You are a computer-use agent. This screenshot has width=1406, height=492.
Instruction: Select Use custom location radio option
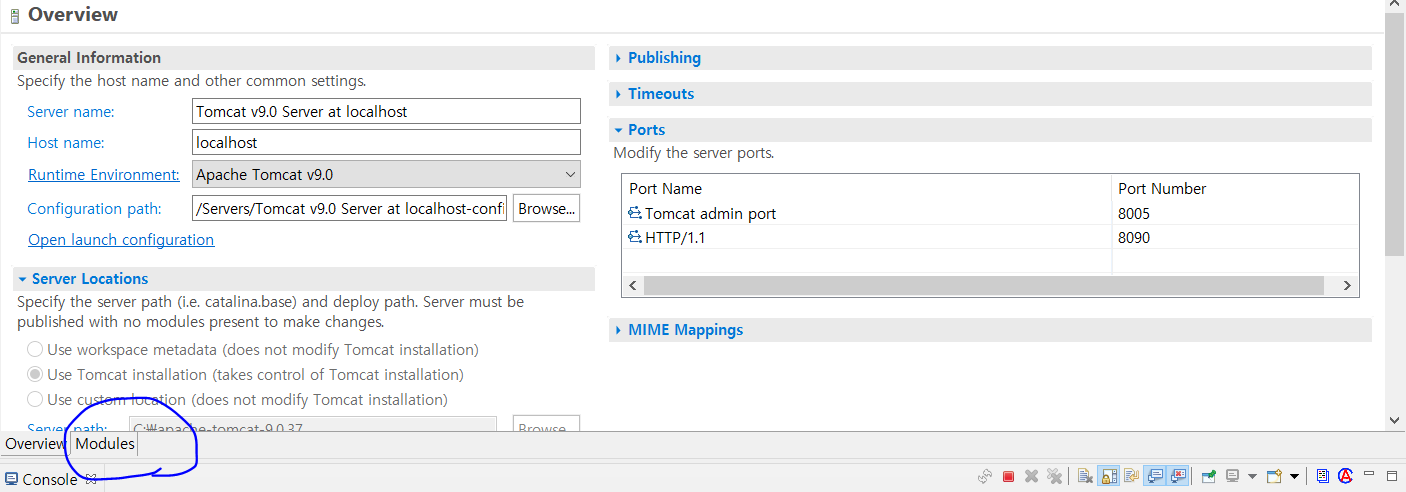point(35,400)
